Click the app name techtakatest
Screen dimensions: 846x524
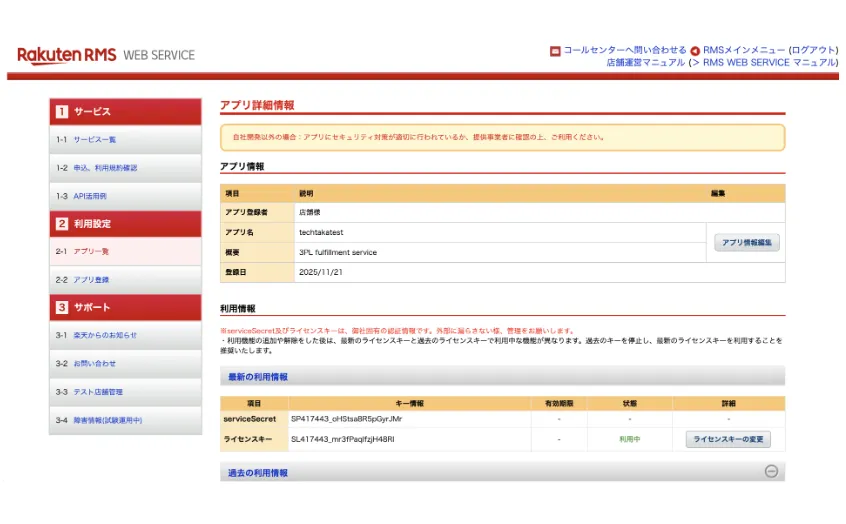coord(321,232)
